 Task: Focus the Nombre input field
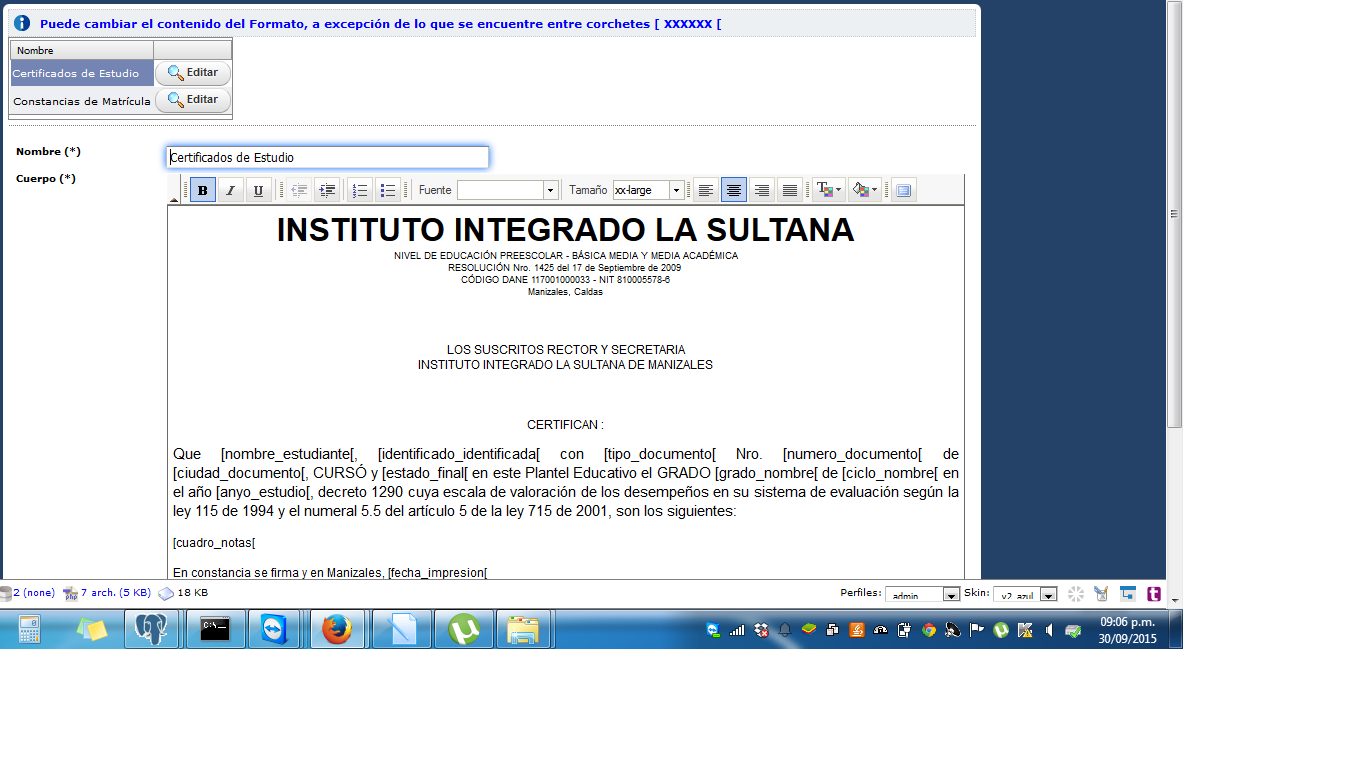327,157
